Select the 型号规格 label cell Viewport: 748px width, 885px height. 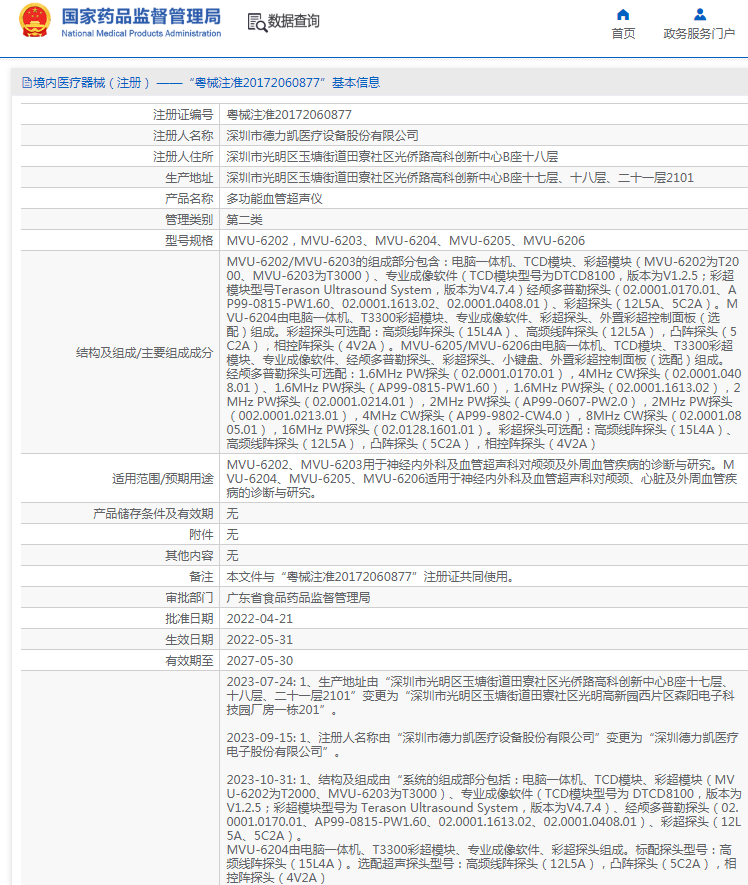tap(189, 240)
